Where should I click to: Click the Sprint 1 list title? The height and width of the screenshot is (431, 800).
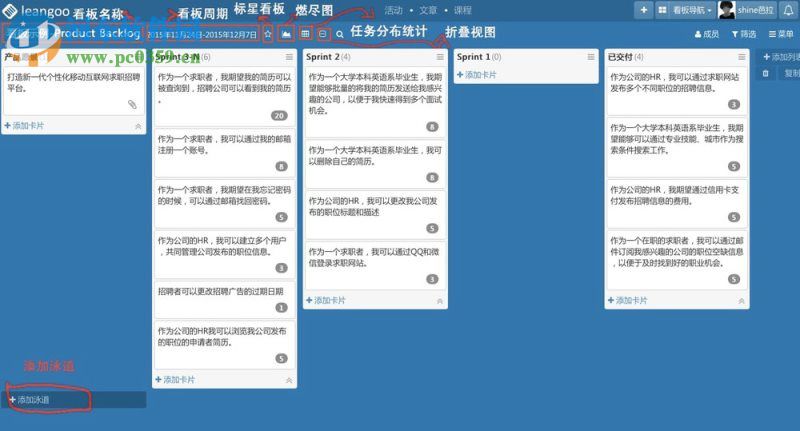[x=473, y=57]
